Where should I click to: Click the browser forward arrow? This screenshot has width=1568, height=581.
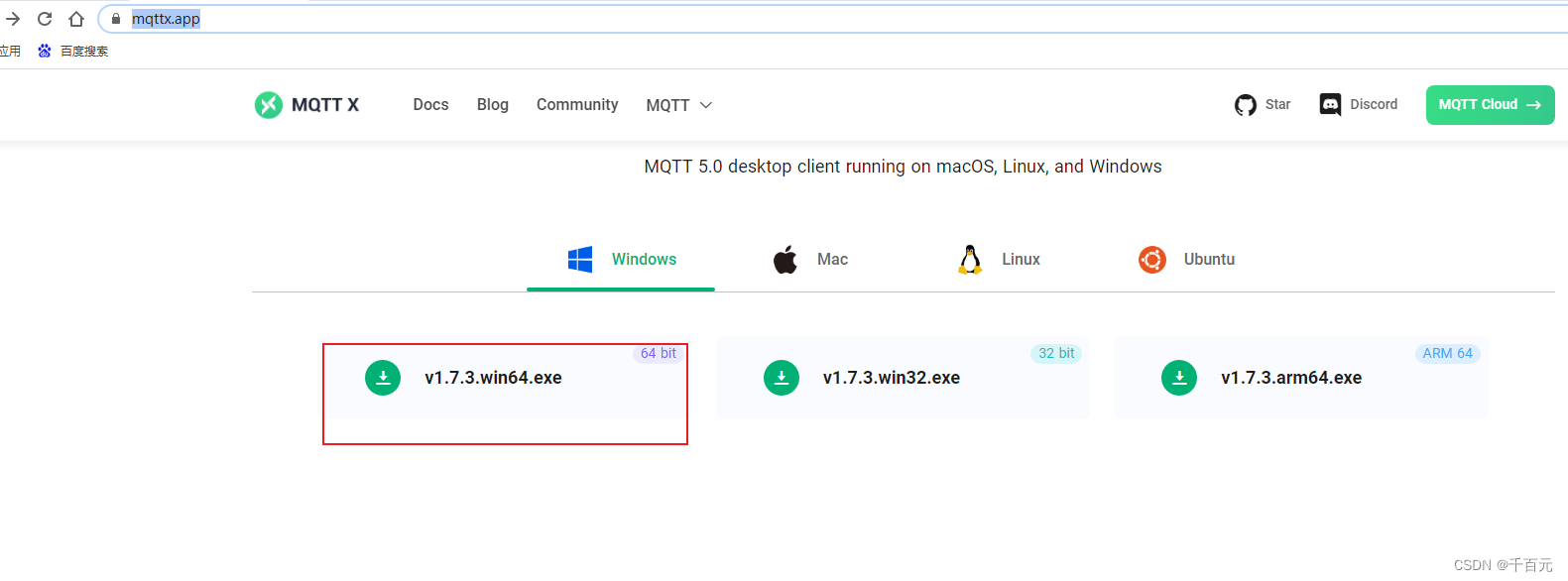click(13, 19)
